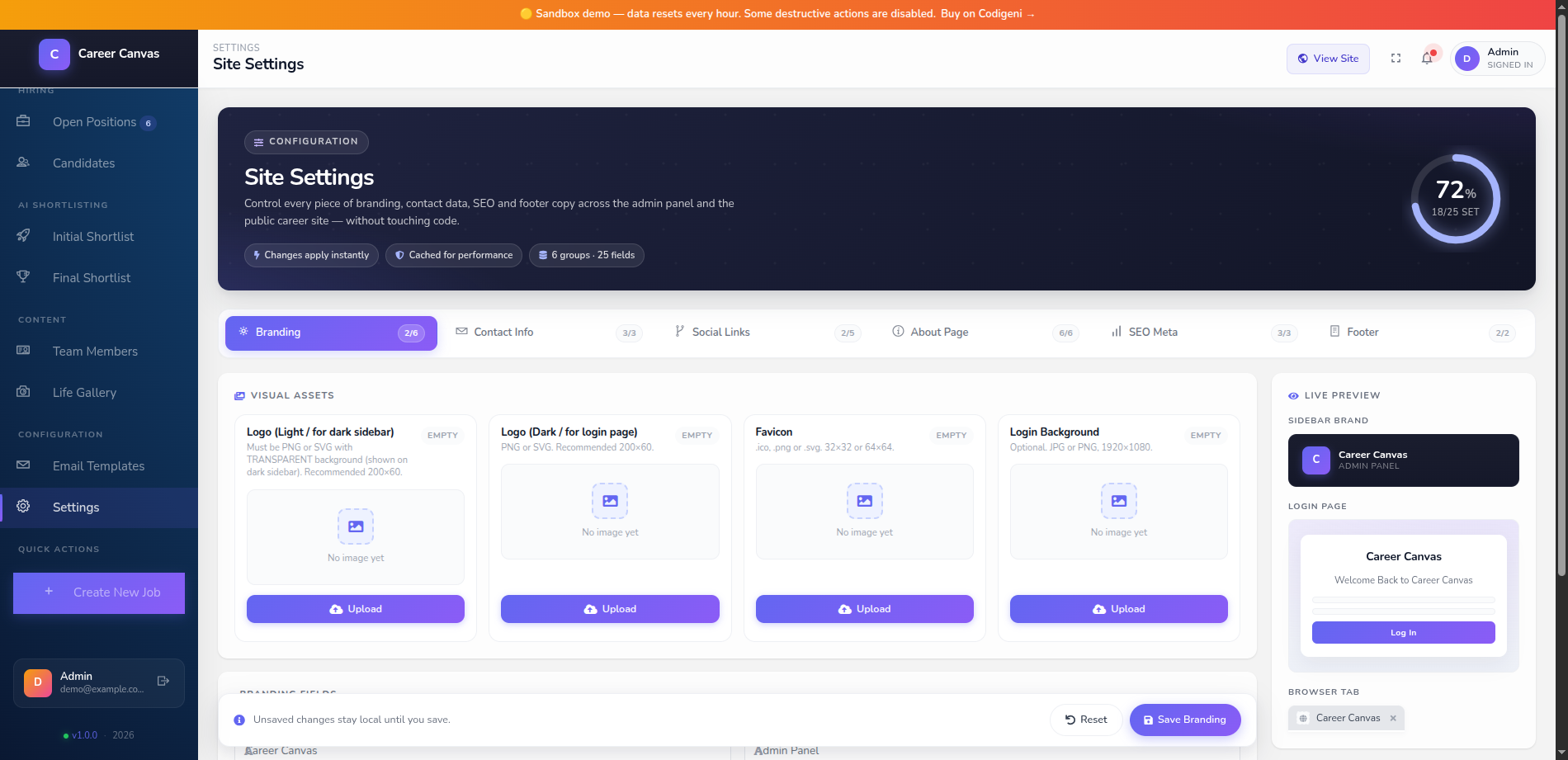The height and width of the screenshot is (760, 1568).
Task: Open Life Gallery section
Action: tap(99, 393)
